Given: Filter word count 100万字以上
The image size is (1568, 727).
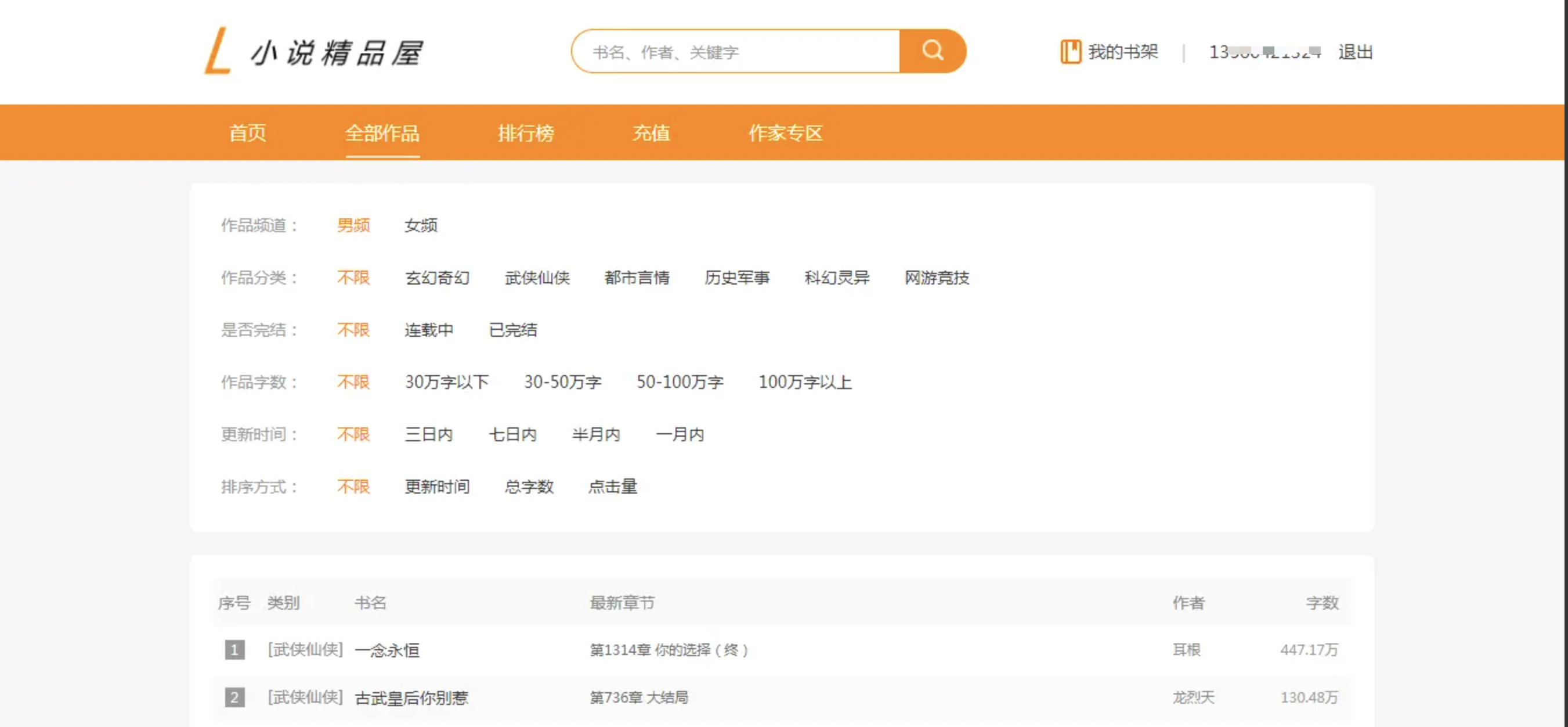Looking at the screenshot, I should pos(805,383).
